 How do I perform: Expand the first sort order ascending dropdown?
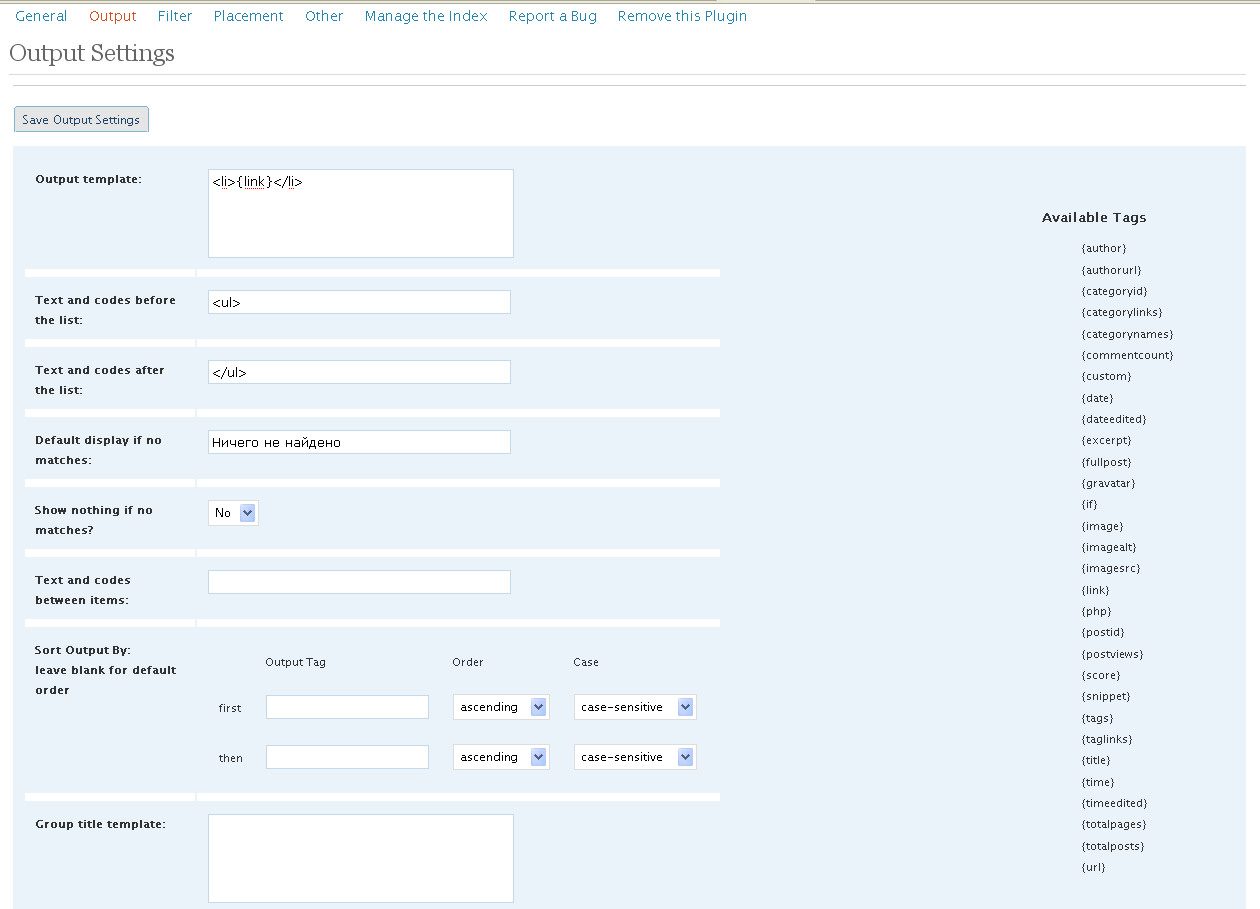pos(501,707)
